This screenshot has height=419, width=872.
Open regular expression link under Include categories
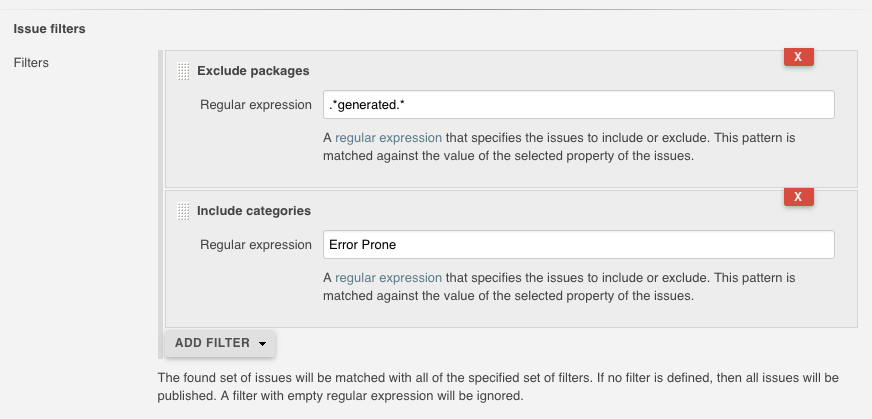click(x=388, y=278)
